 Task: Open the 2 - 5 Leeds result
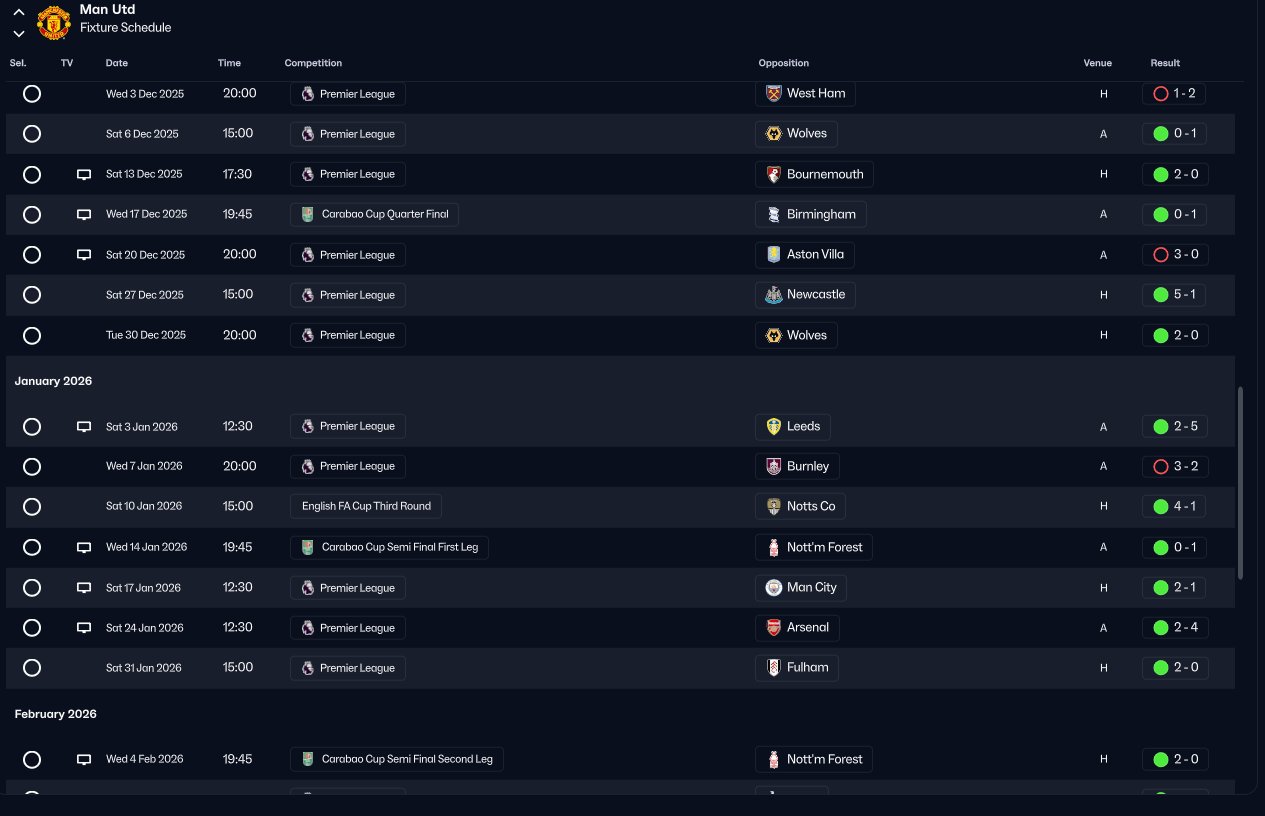point(1174,426)
